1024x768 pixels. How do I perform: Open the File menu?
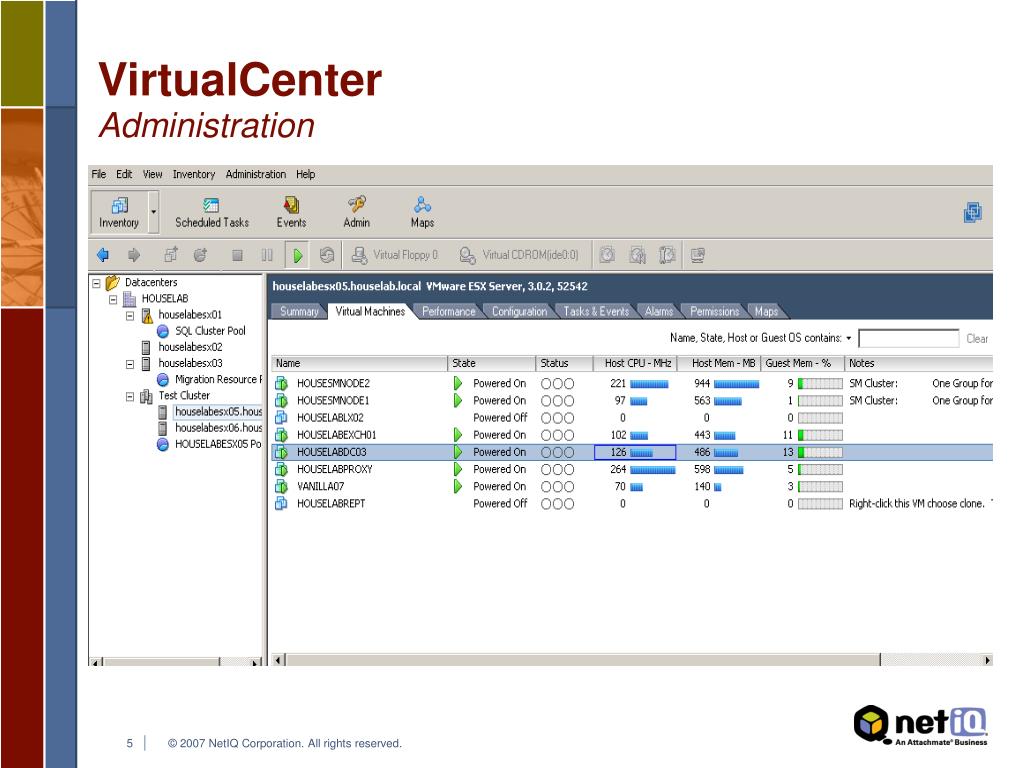click(x=99, y=174)
